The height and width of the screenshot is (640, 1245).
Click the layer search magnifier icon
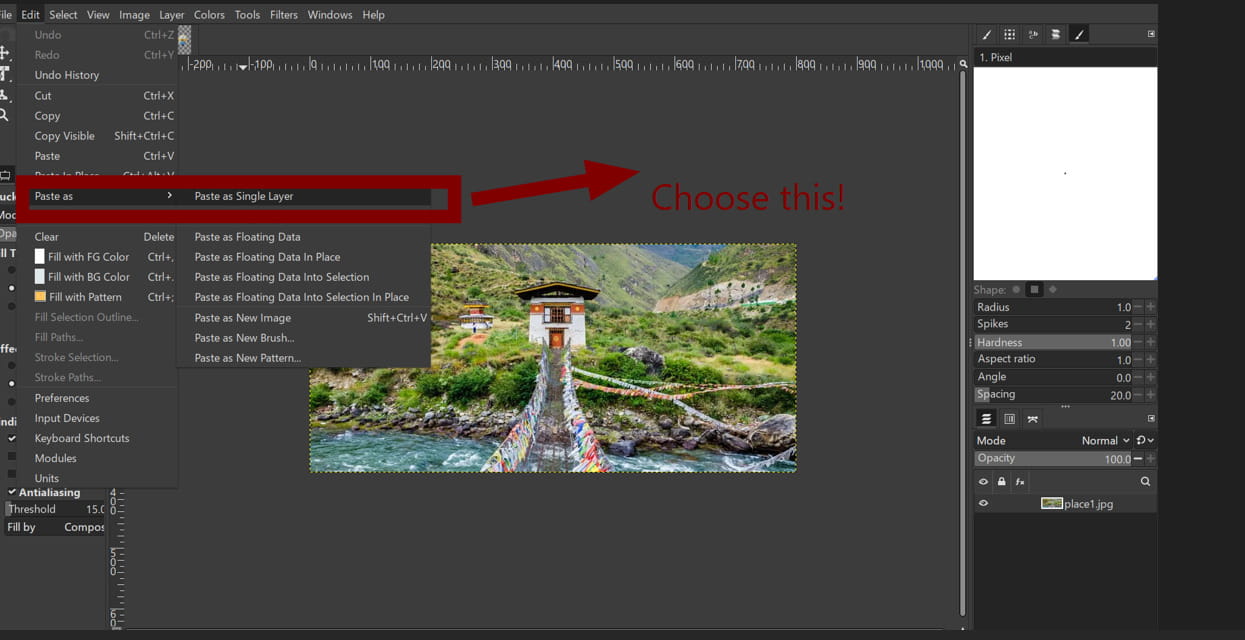tap(1146, 481)
